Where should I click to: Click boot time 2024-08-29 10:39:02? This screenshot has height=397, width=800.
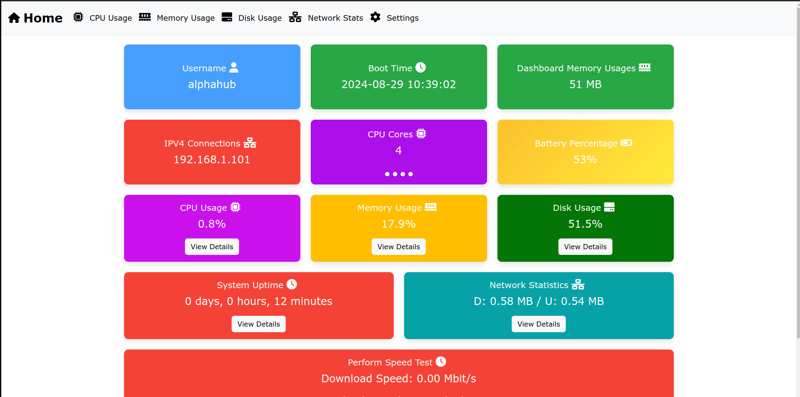[398, 84]
